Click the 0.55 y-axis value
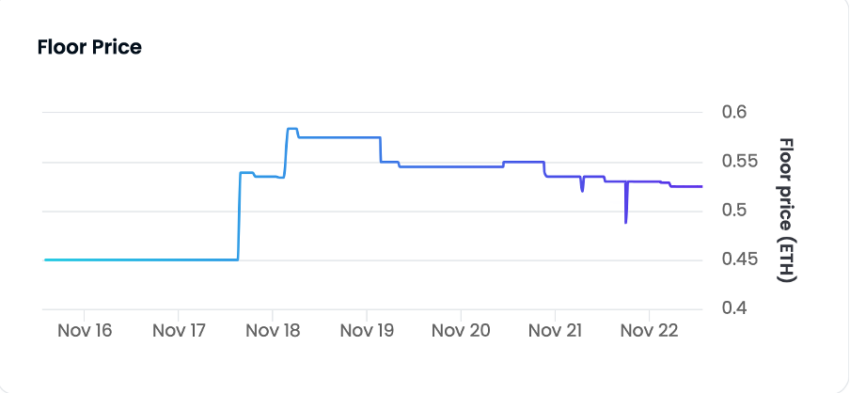Image resolution: width=850 pixels, height=393 pixels. coord(740,162)
